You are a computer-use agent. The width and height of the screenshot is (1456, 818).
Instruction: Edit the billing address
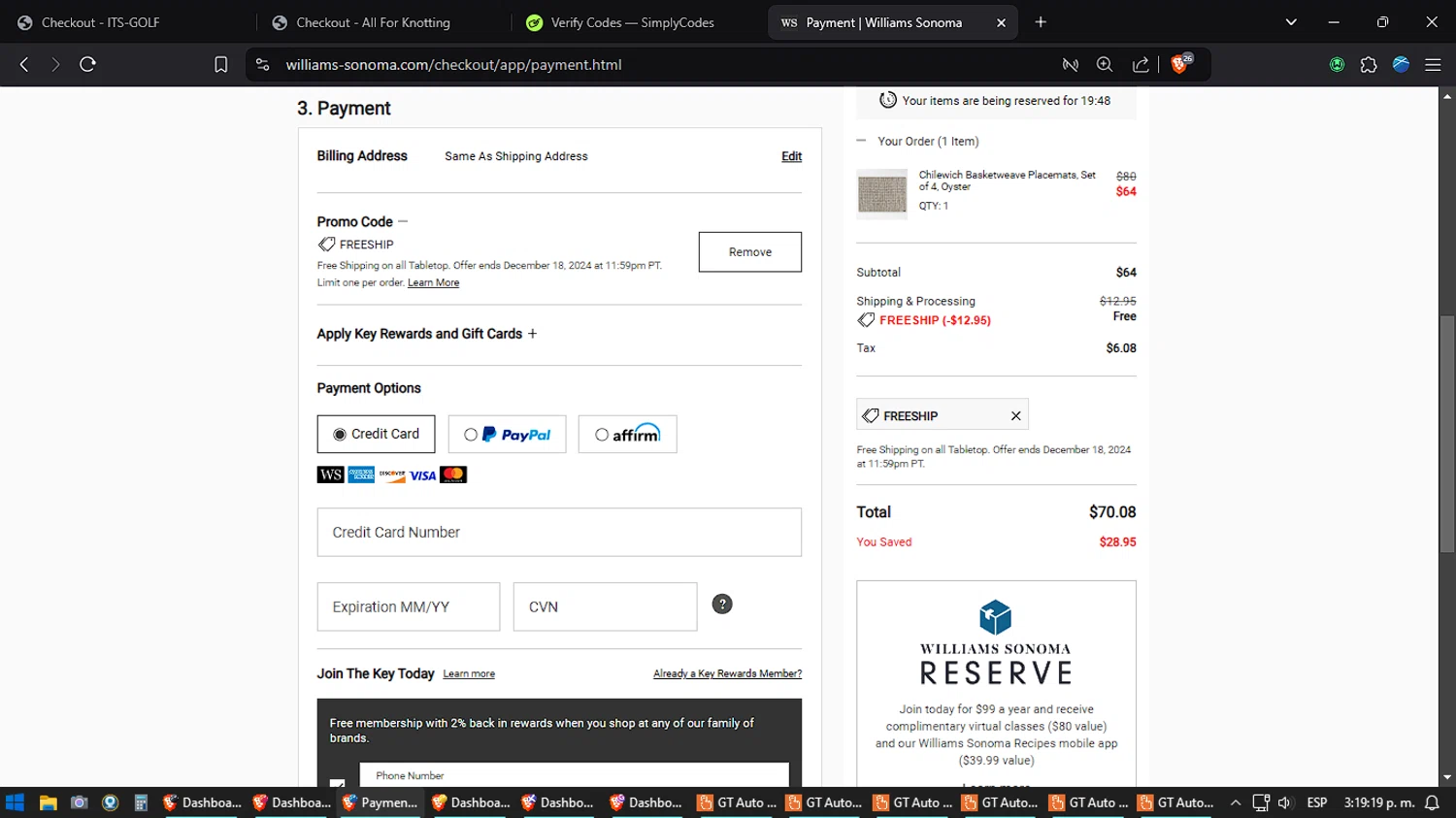tap(792, 156)
